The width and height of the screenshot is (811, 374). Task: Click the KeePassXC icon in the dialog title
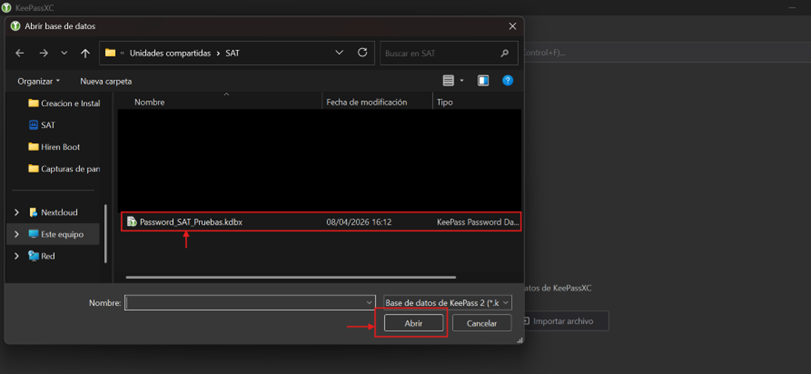[x=16, y=26]
